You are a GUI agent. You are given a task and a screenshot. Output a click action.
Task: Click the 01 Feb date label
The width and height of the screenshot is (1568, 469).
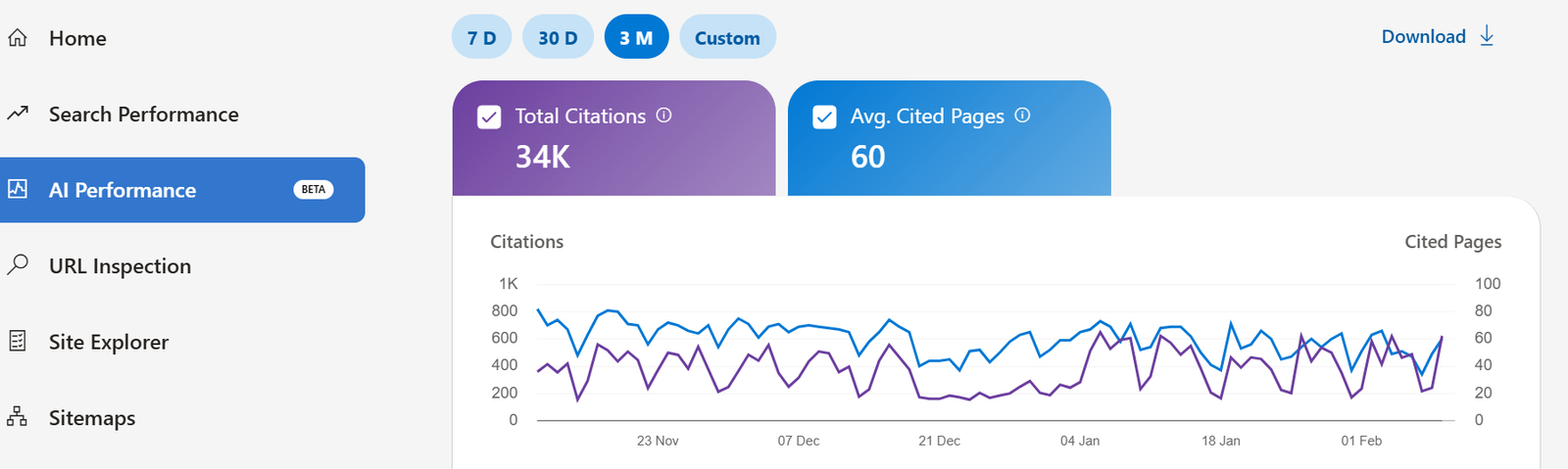point(1361,441)
